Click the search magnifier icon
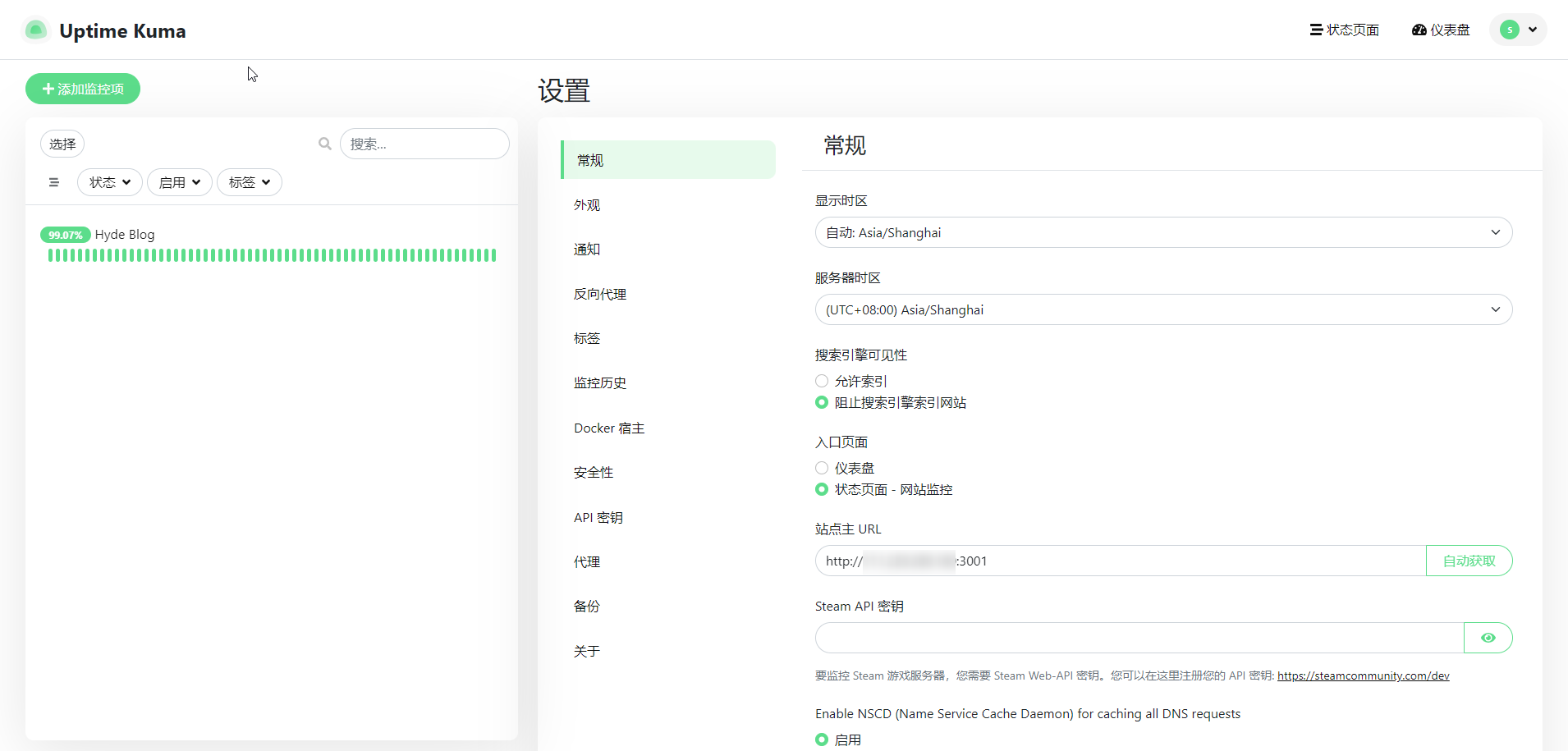The image size is (1568, 751). [x=325, y=144]
